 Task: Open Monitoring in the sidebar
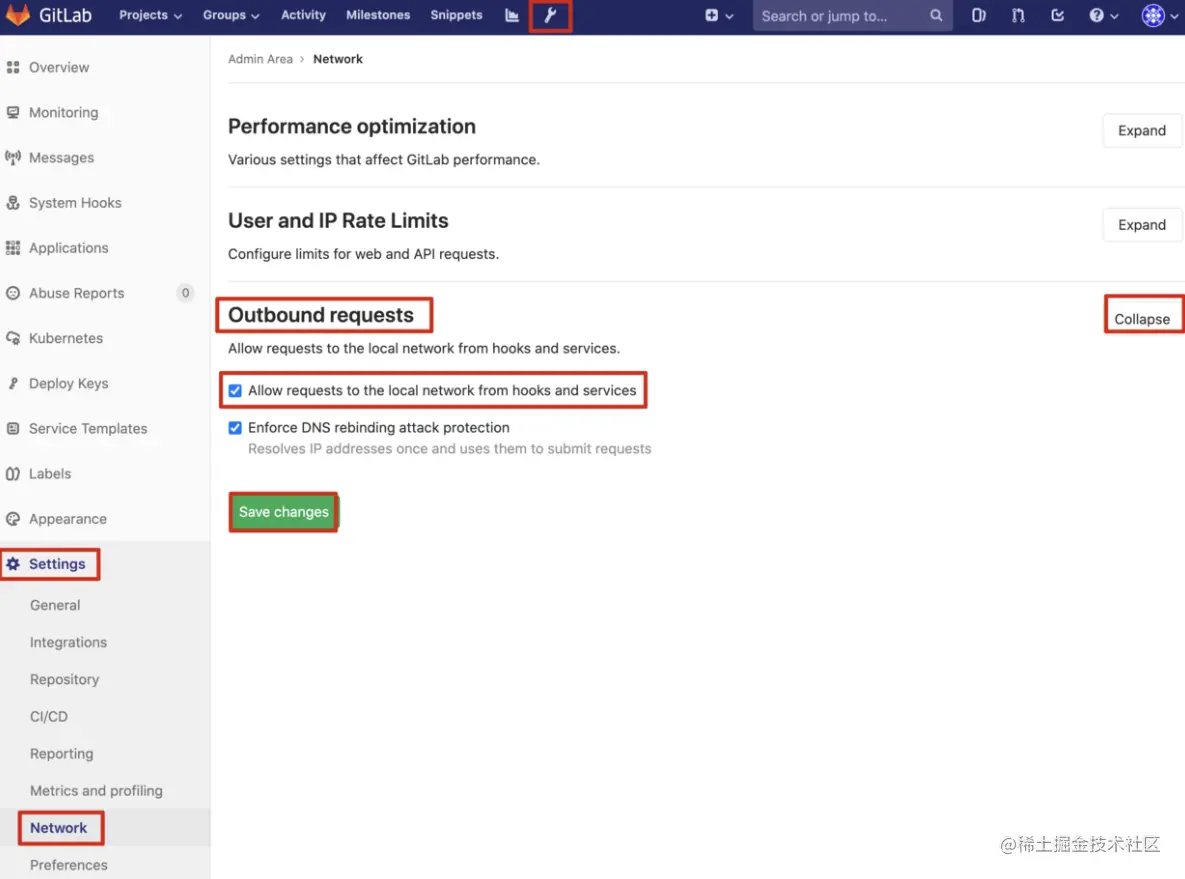tap(63, 113)
